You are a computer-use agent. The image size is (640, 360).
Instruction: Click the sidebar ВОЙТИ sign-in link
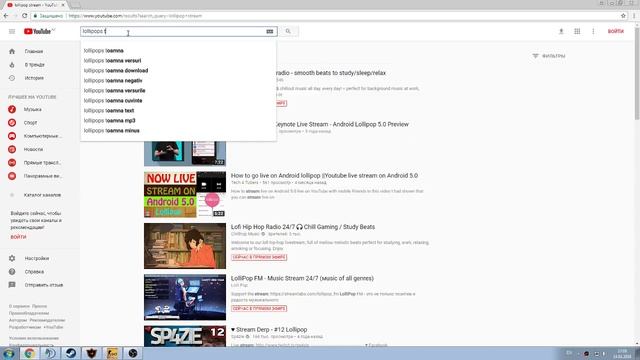coord(18,237)
